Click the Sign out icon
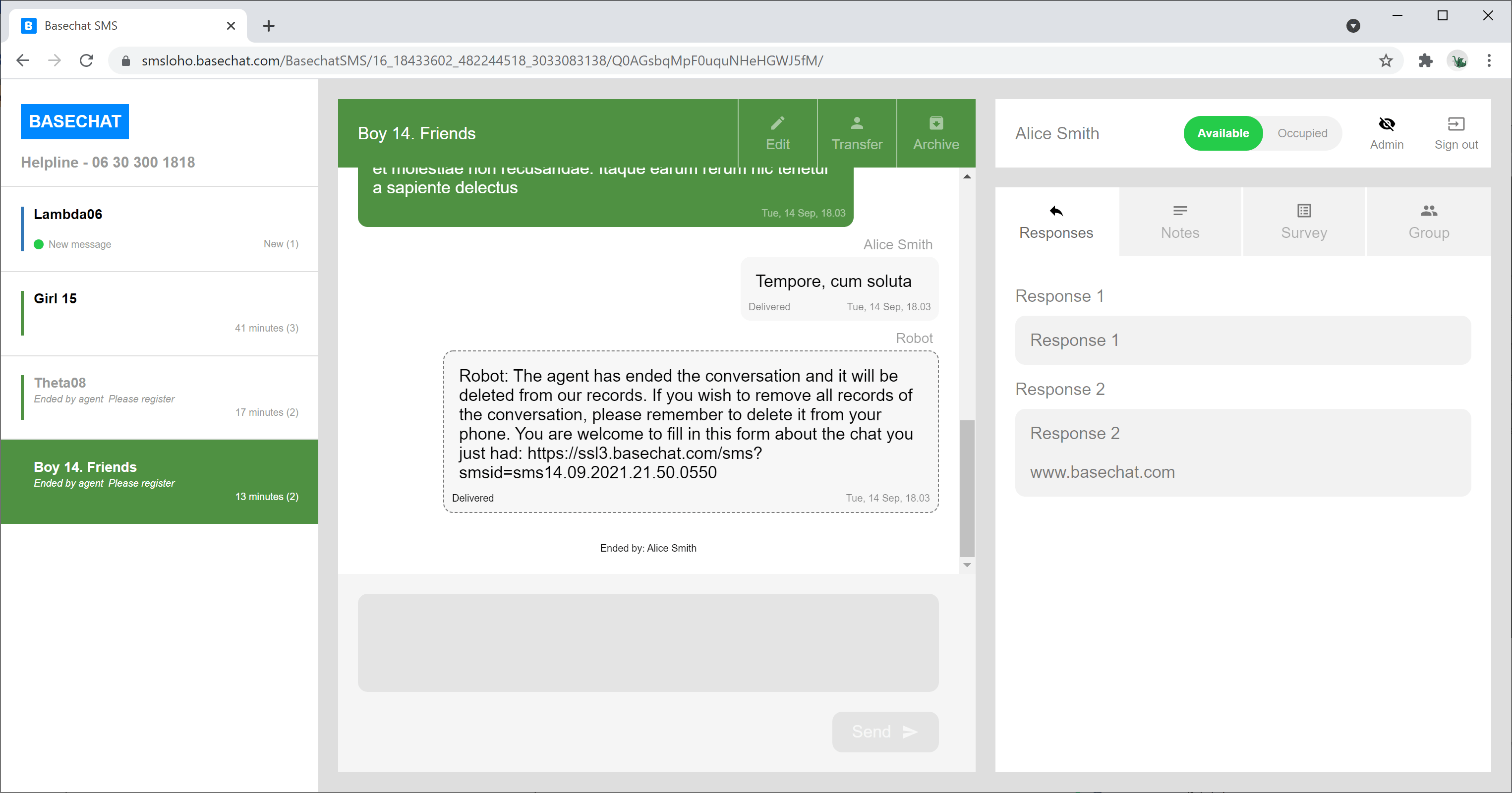 pyautogui.click(x=1455, y=124)
